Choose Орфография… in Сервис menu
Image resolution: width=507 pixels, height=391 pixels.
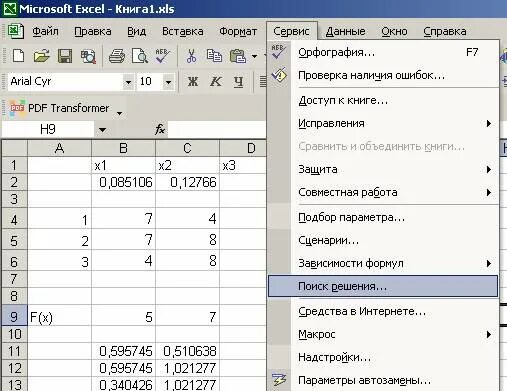(x=383, y=53)
